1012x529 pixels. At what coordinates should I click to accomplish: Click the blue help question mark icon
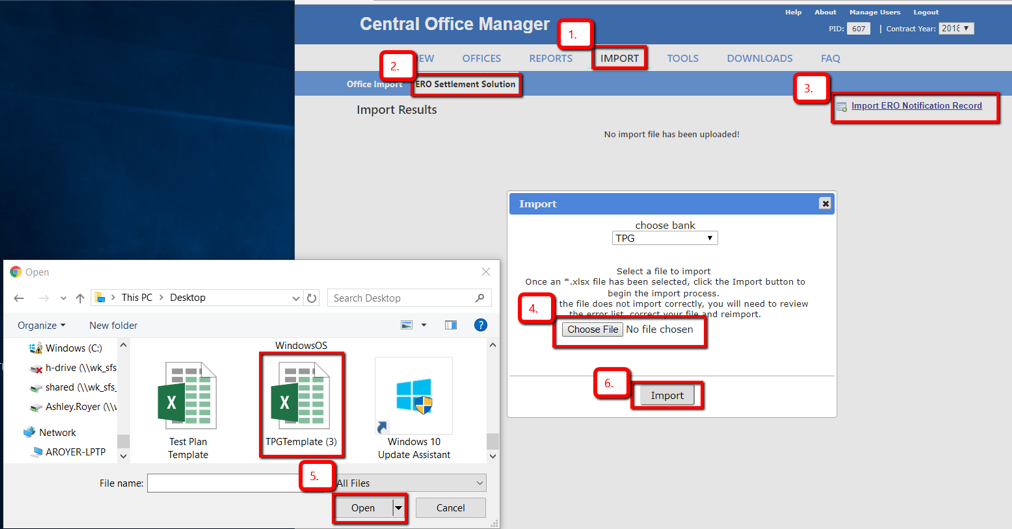click(x=481, y=325)
